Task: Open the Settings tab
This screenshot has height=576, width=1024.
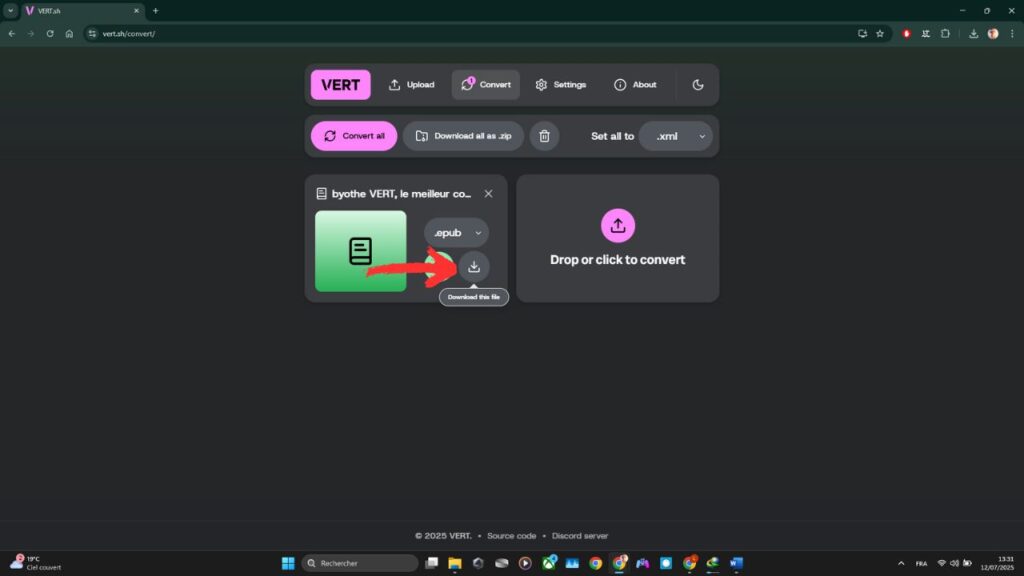Action: pos(560,85)
